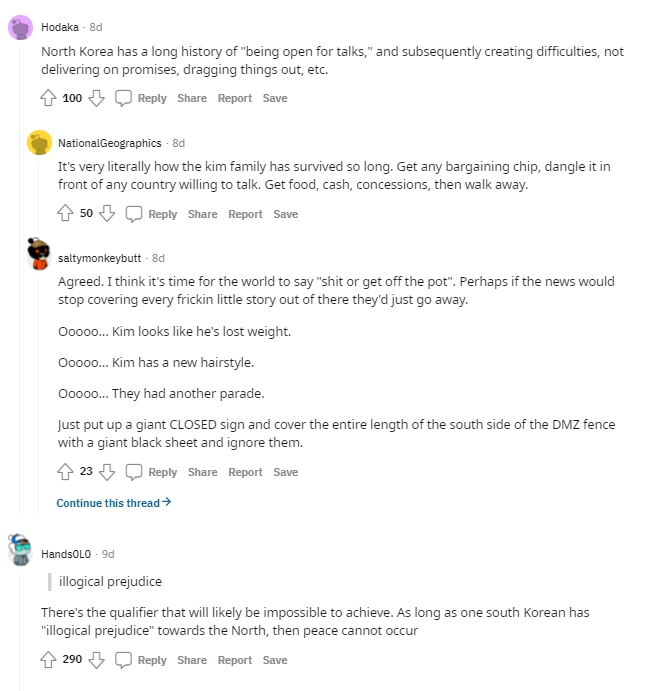
Task: Save NationalGeographics' comment
Action: tap(286, 214)
